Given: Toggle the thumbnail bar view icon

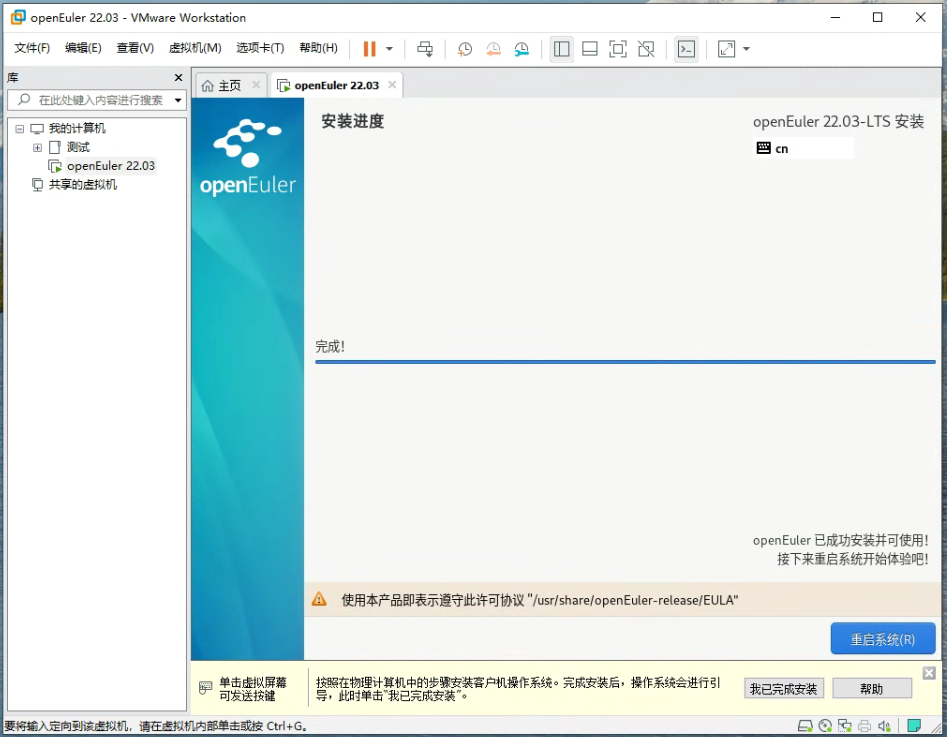Looking at the screenshot, I should pyautogui.click(x=589, y=49).
